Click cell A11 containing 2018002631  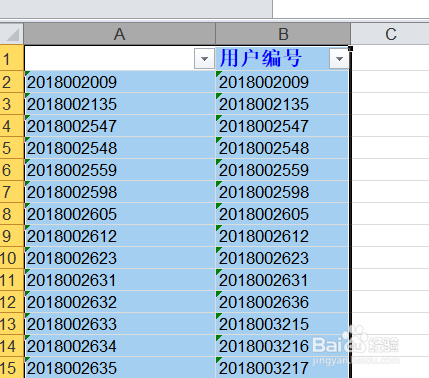(x=120, y=280)
